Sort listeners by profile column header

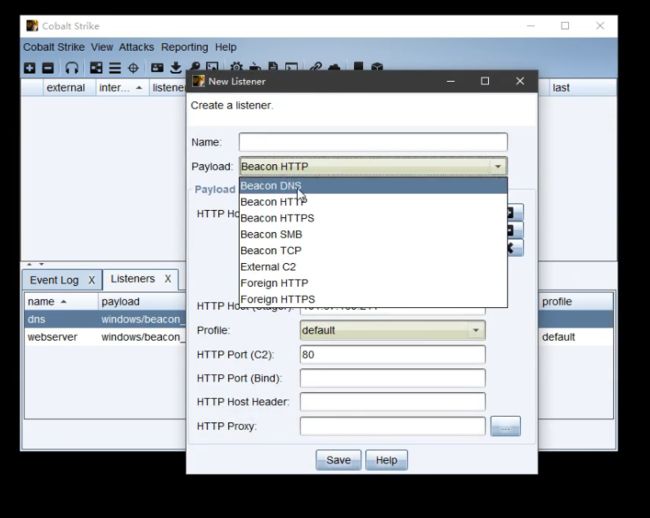[x=575, y=302]
